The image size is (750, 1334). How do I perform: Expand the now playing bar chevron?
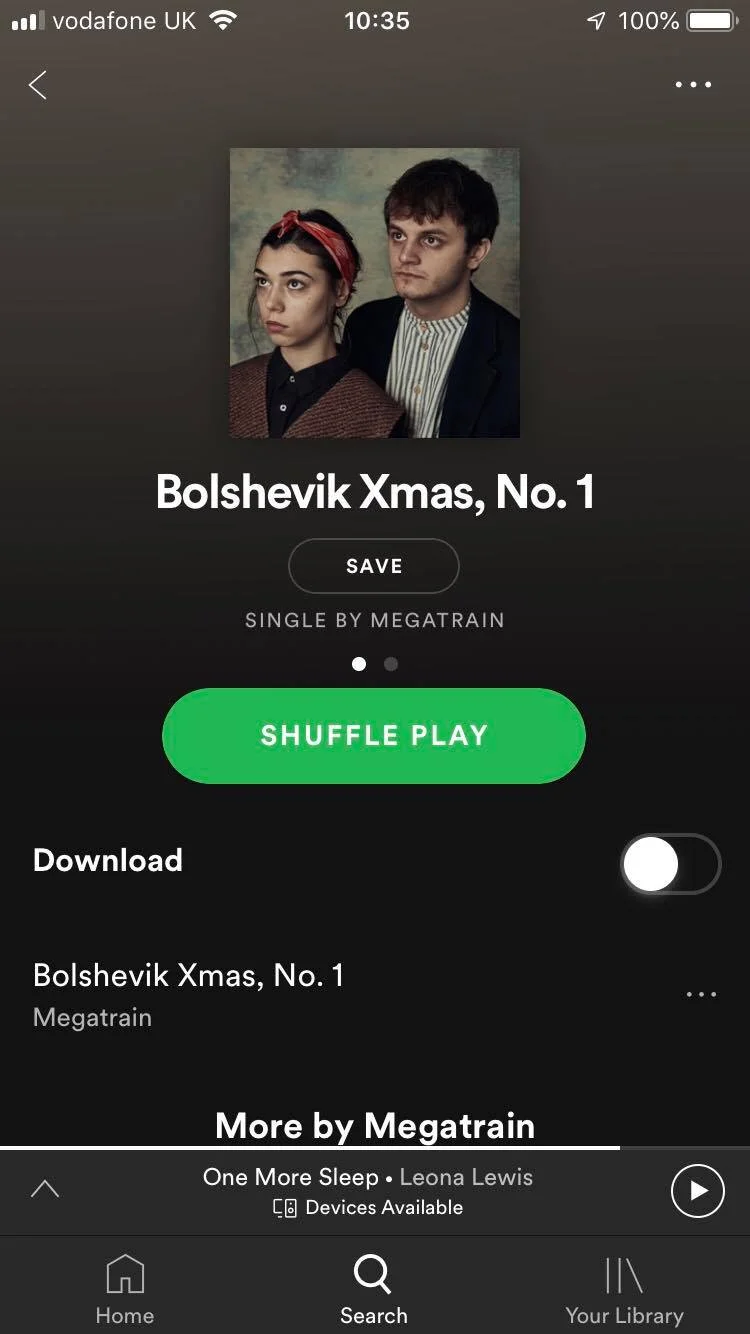click(x=45, y=1189)
